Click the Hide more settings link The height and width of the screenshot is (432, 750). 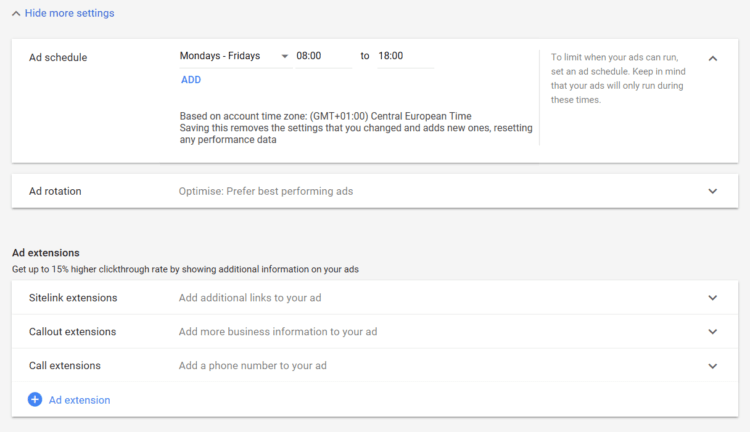(69, 13)
